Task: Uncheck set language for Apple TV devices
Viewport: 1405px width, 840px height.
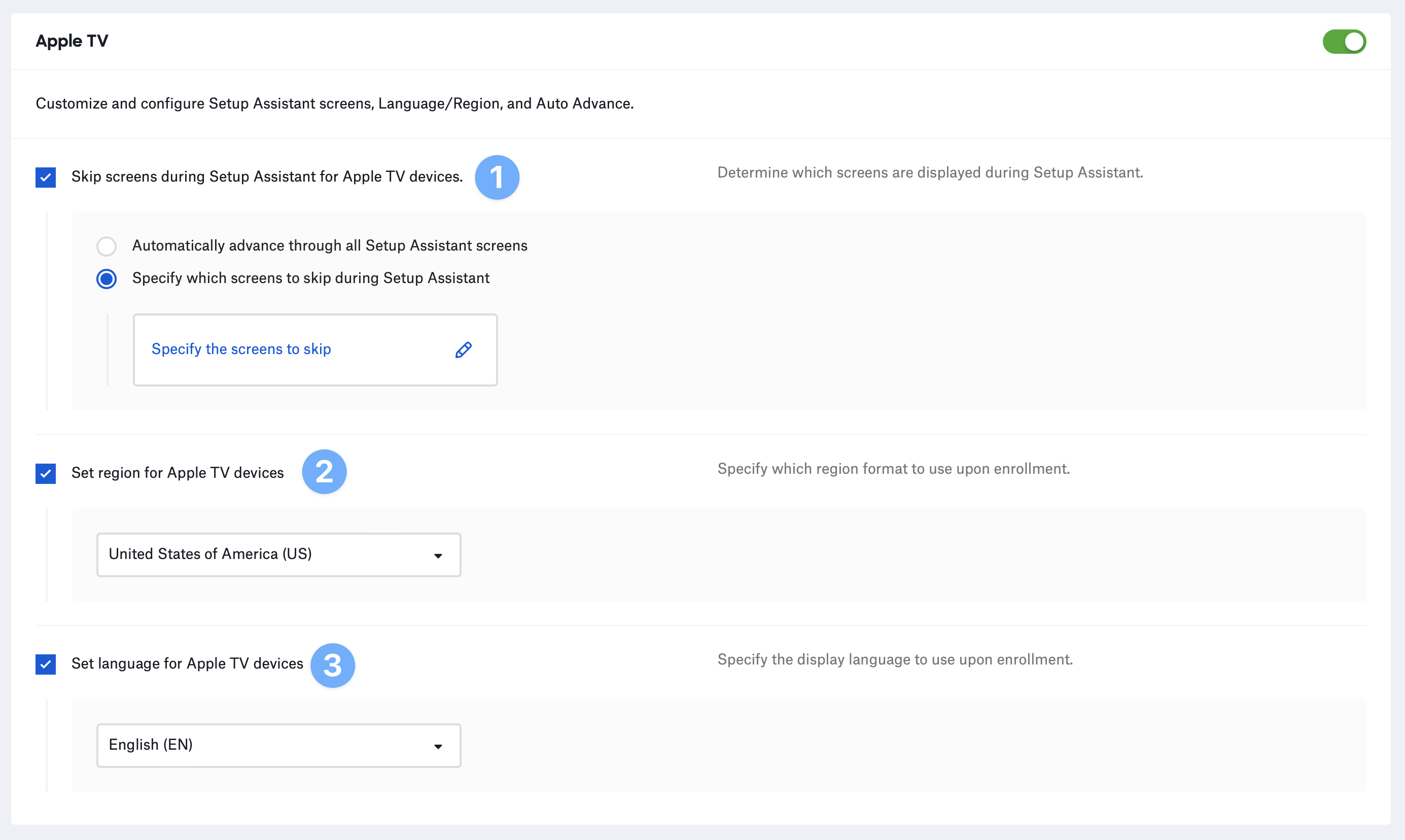Action: 45,664
